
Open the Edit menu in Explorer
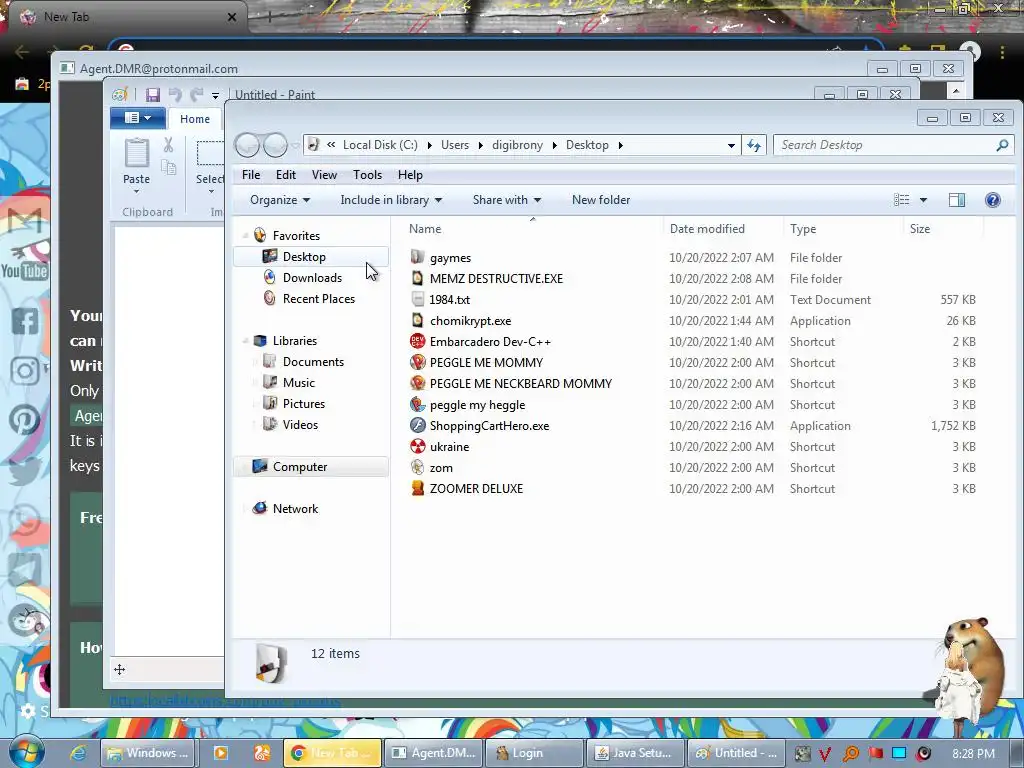[285, 174]
